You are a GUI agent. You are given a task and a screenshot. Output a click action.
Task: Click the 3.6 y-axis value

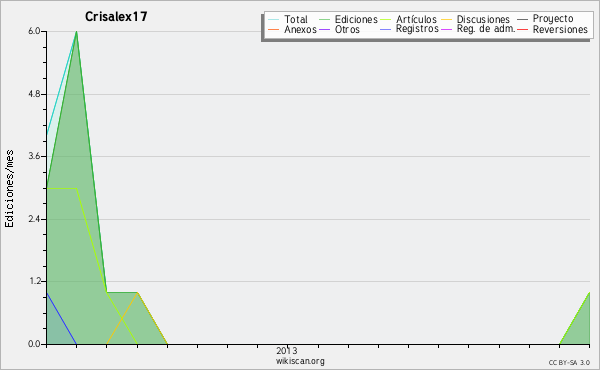[34, 156]
